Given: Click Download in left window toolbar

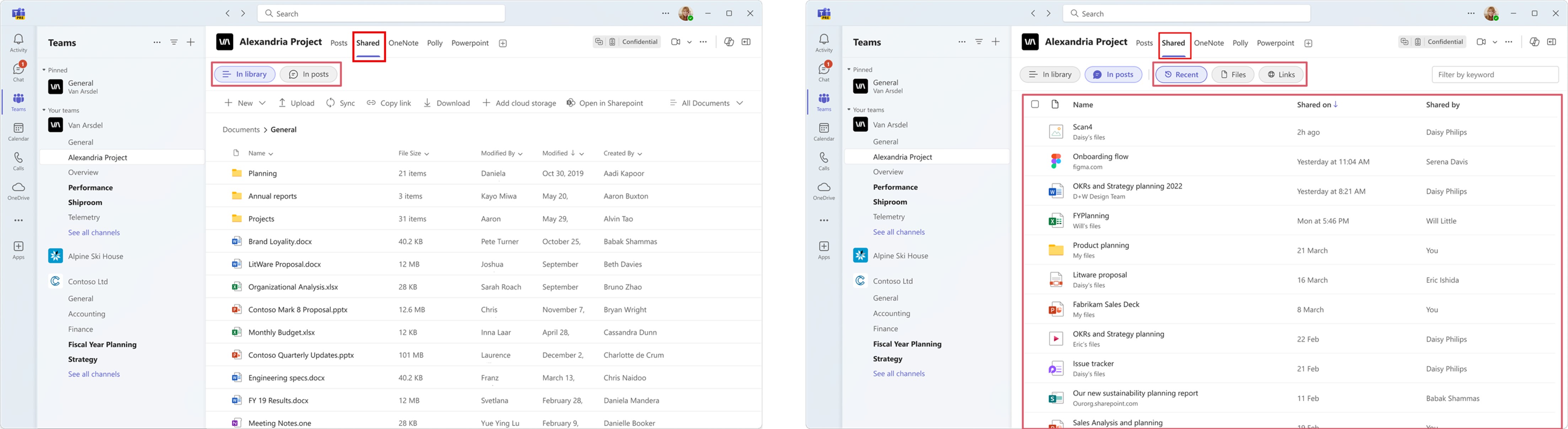Looking at the screenshot, I should (446, 103).
